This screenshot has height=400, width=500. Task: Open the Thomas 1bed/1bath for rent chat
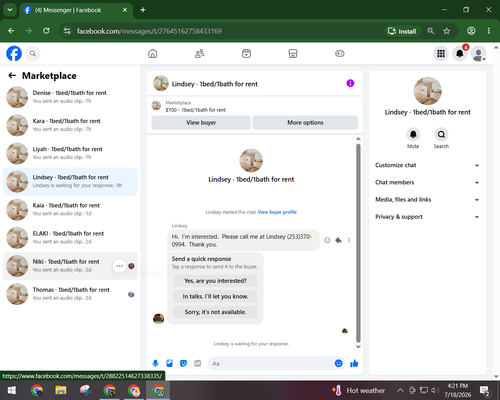pyautogui.click(x=70, y=294)
